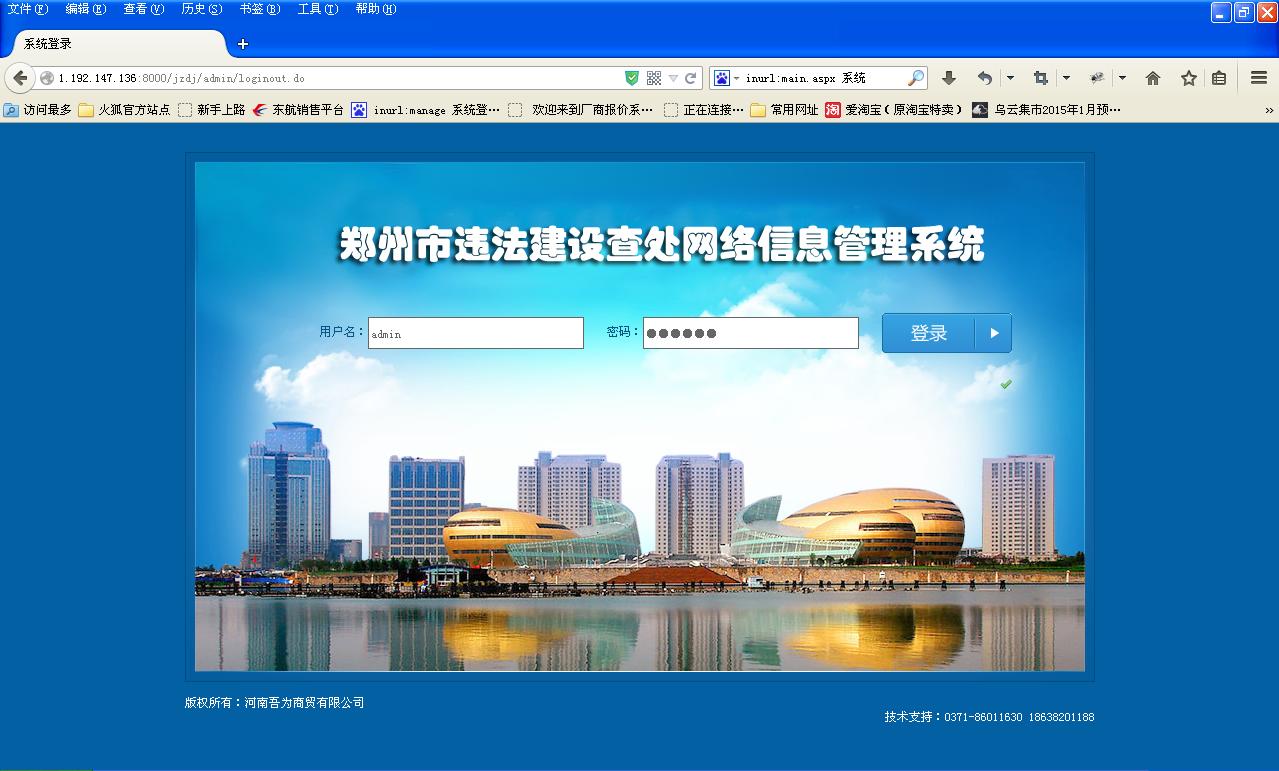Expand the screenshot tool dropdown
The width and height of the screenshot is (1279, 771).
(x=1066, y=78)
